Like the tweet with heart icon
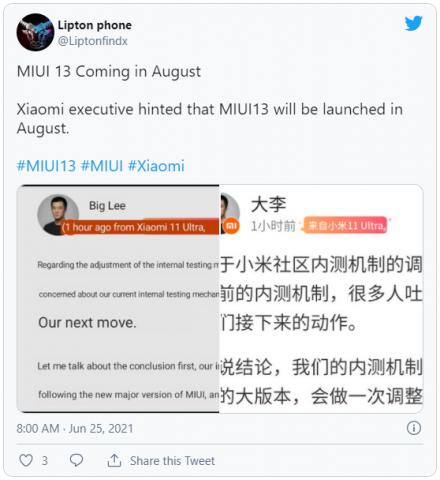 [26, 460]
